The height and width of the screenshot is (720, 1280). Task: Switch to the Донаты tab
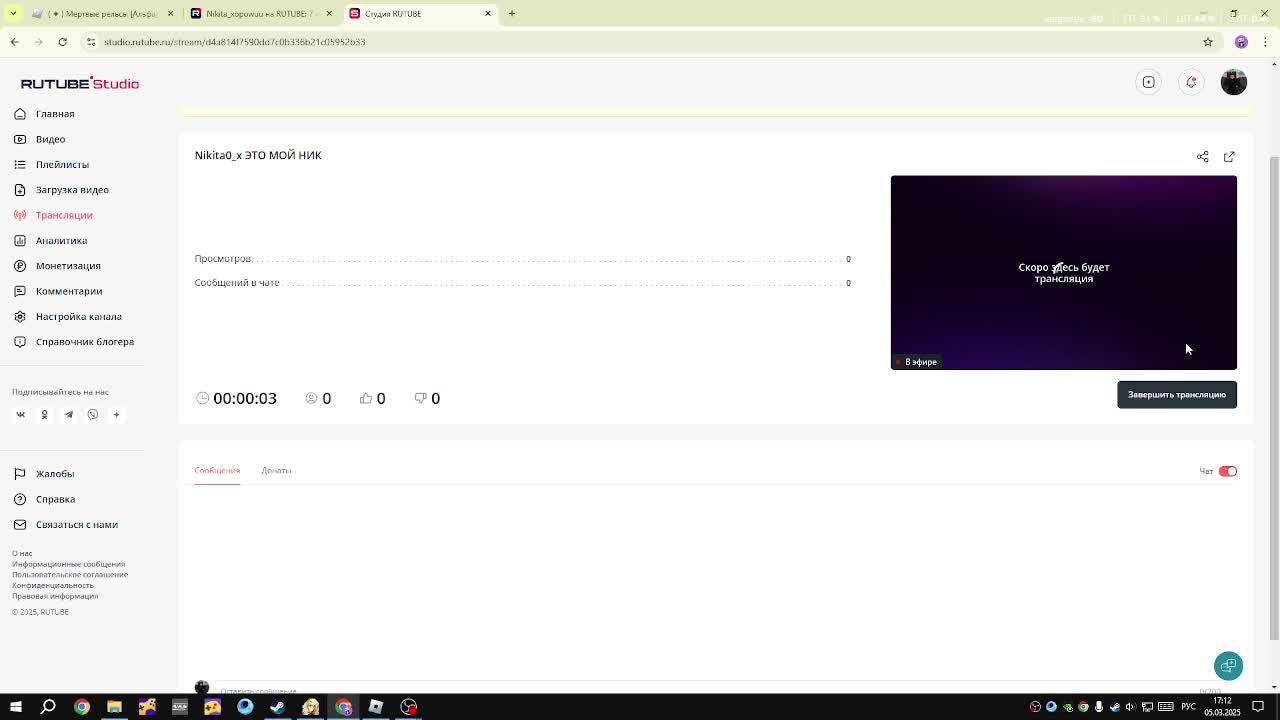click(x=276, y=470)
